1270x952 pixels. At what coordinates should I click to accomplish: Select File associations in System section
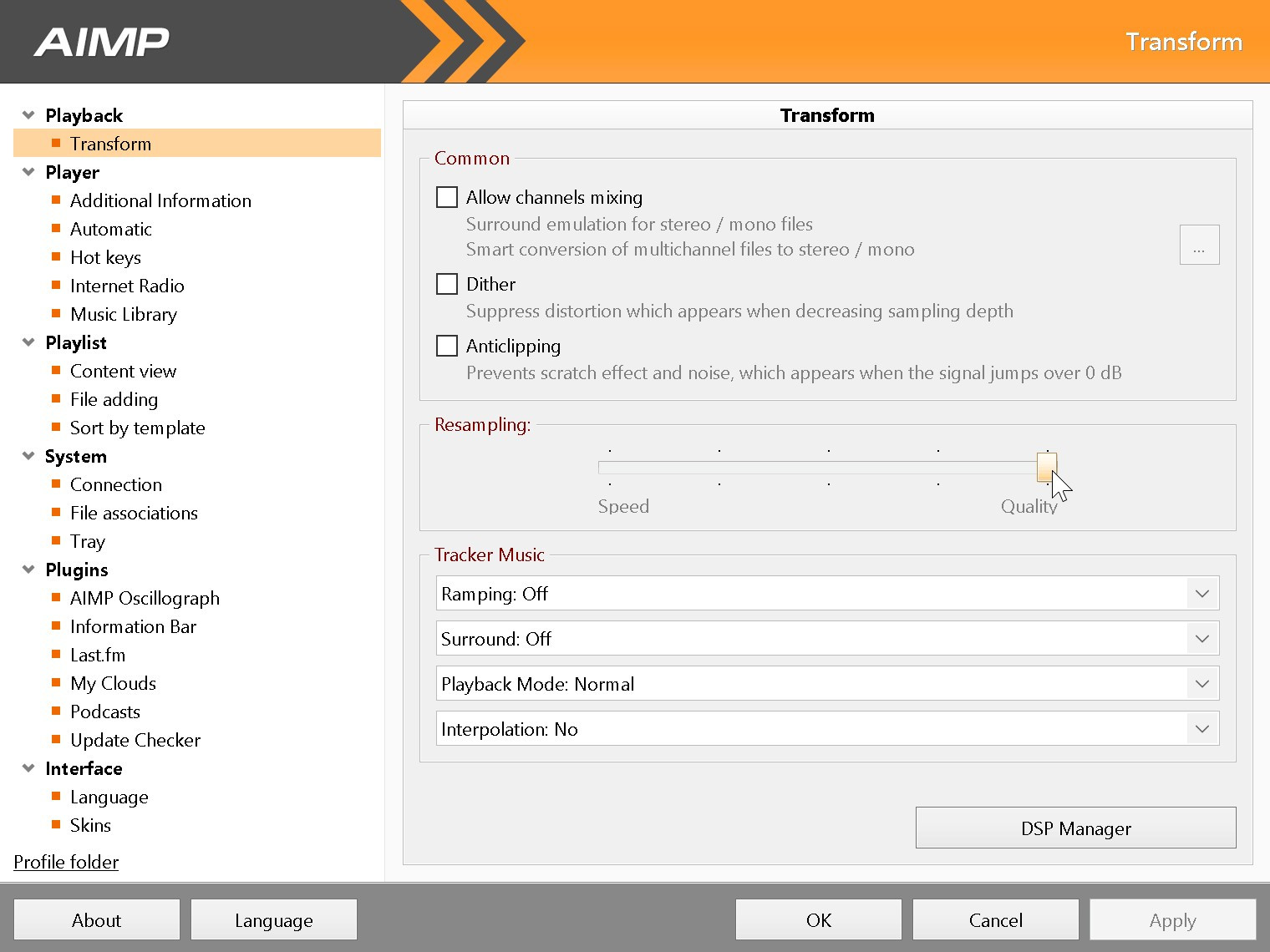[x=134, y=513]
